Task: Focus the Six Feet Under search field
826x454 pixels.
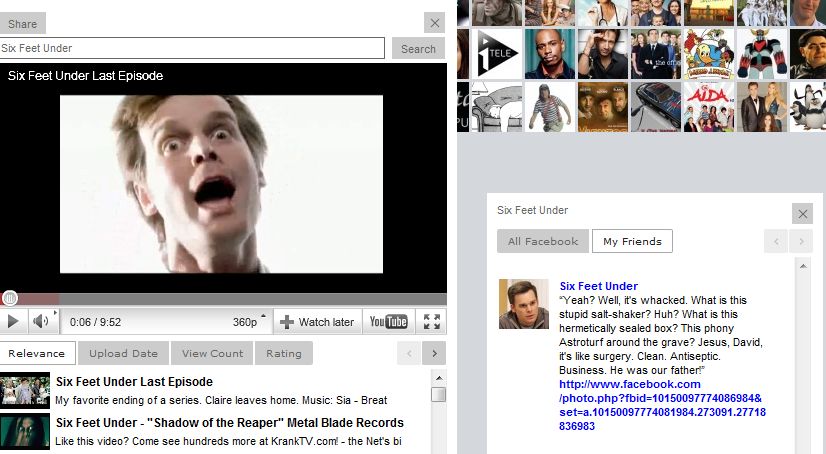Action: (x=192, y=48)
